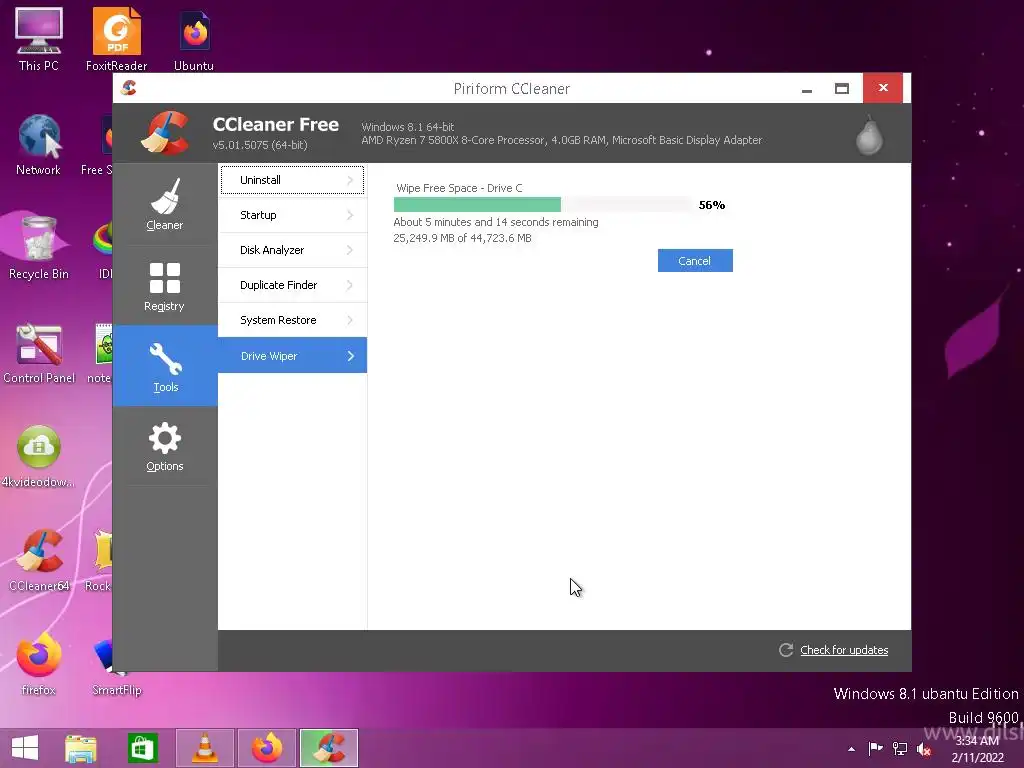The height and width of the screenshot is (768, 1024).
Task: Select the Control Panel desktop icon
Action: 39,353
